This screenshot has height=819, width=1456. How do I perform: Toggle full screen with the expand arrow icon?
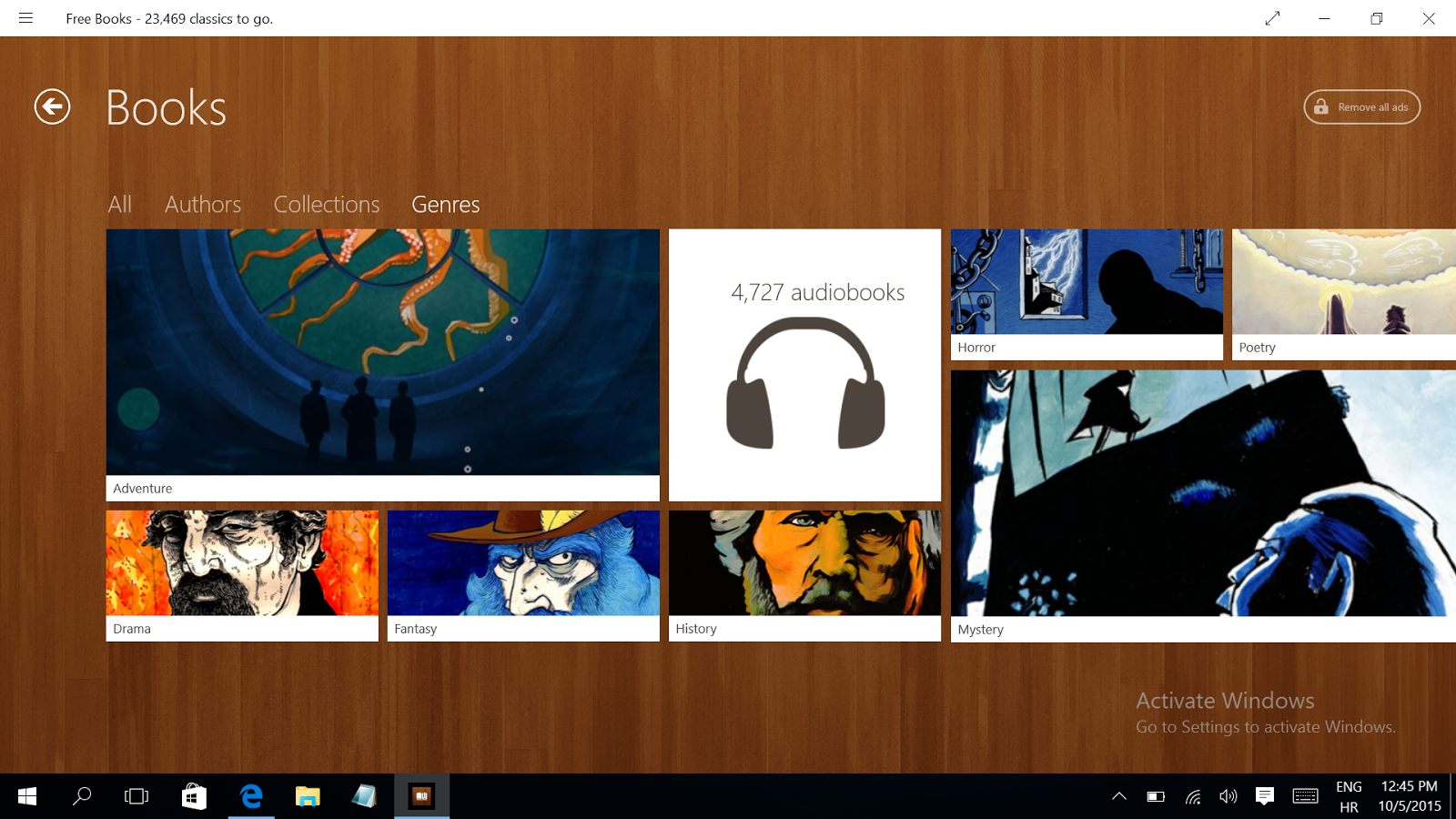pyautogui.click(x=1272, y=18)
